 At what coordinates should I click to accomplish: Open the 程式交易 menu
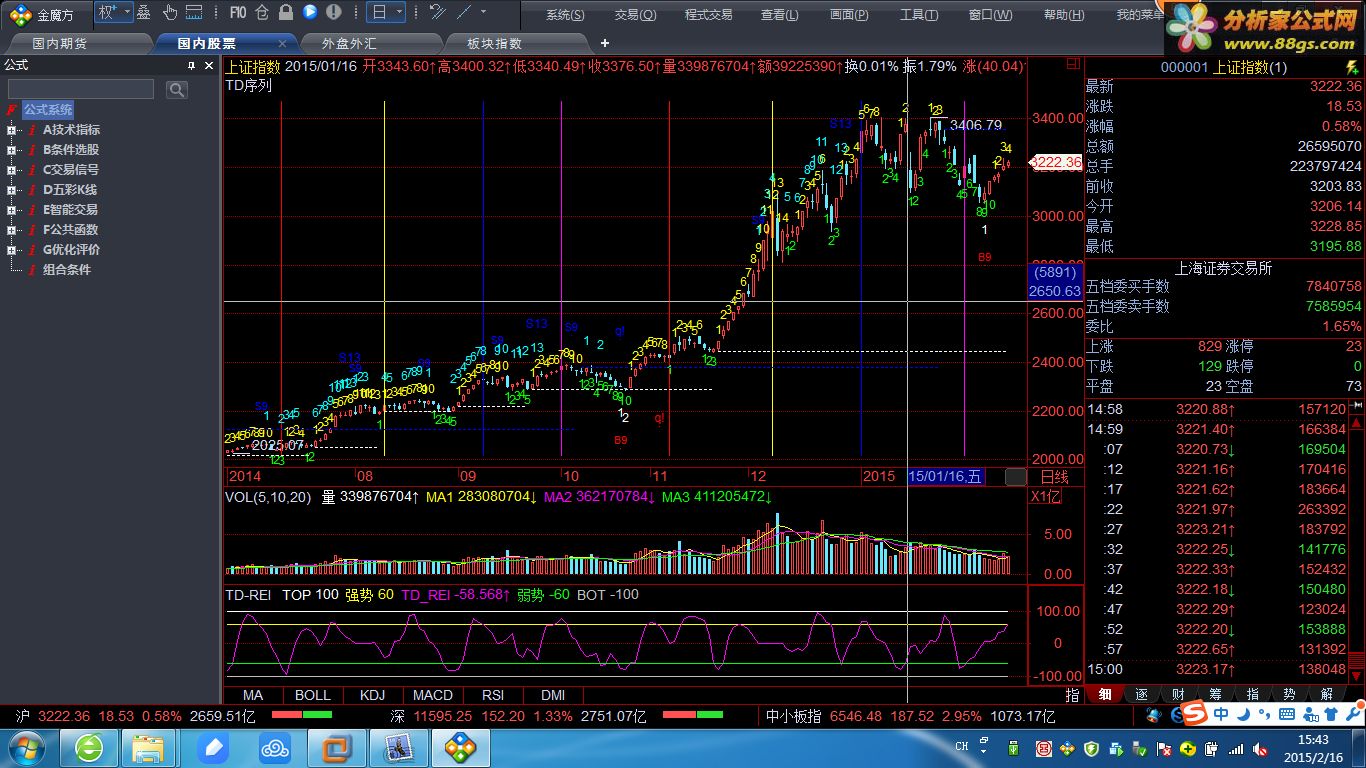[x=708, y=15]
